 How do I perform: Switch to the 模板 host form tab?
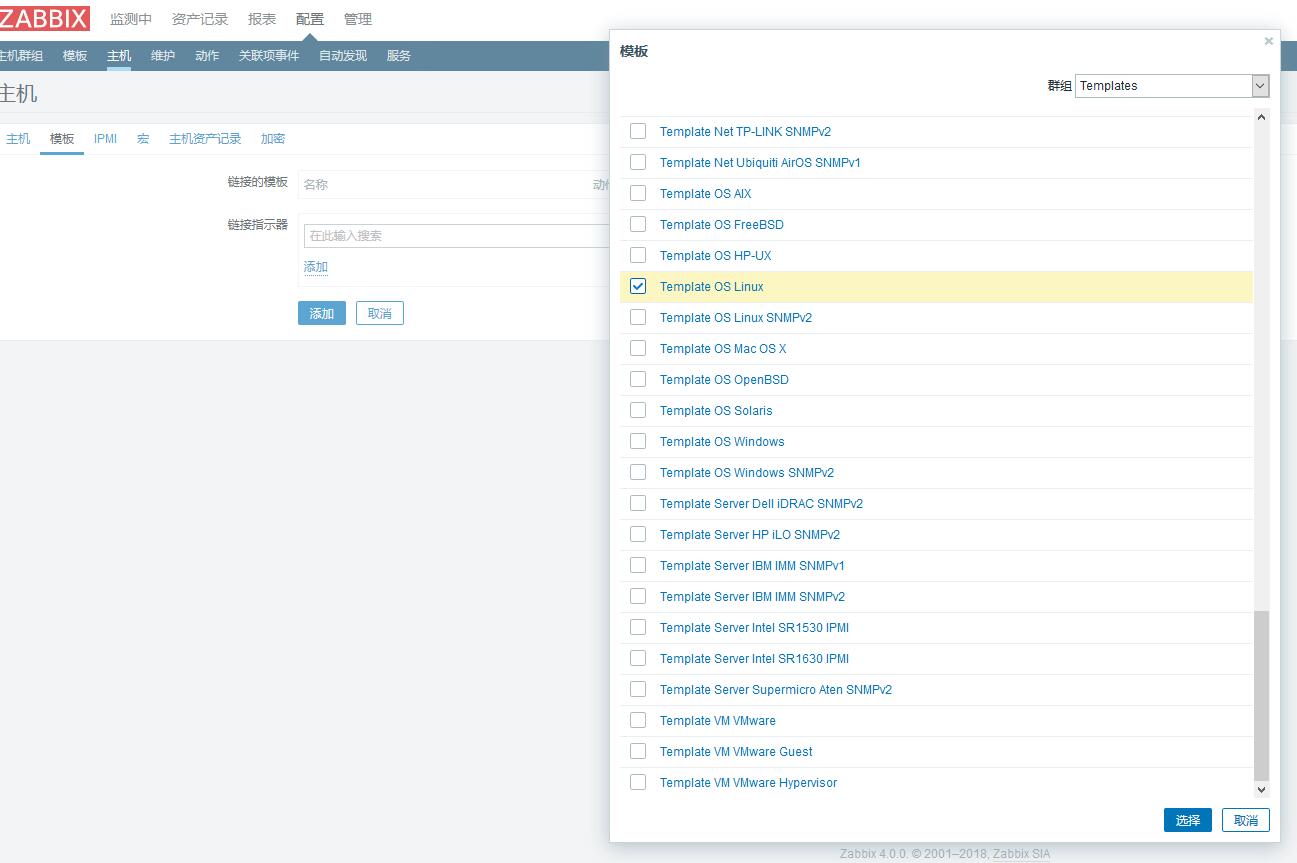(62, 139)
